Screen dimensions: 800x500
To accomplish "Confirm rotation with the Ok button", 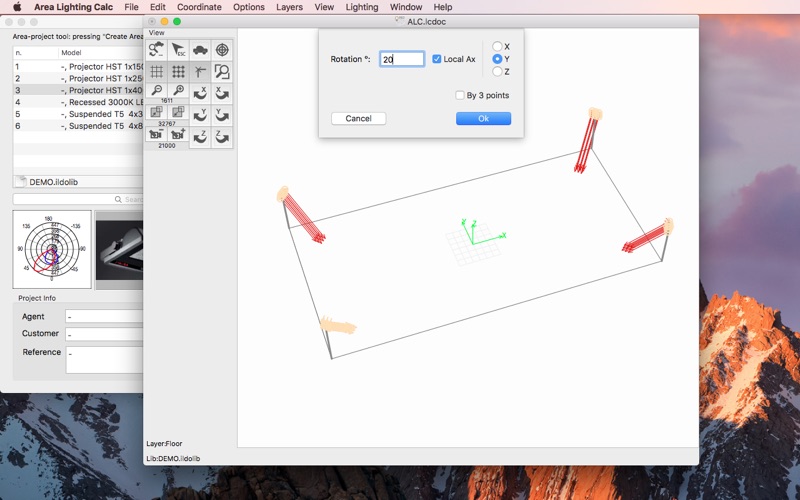I will pos(483,118).
